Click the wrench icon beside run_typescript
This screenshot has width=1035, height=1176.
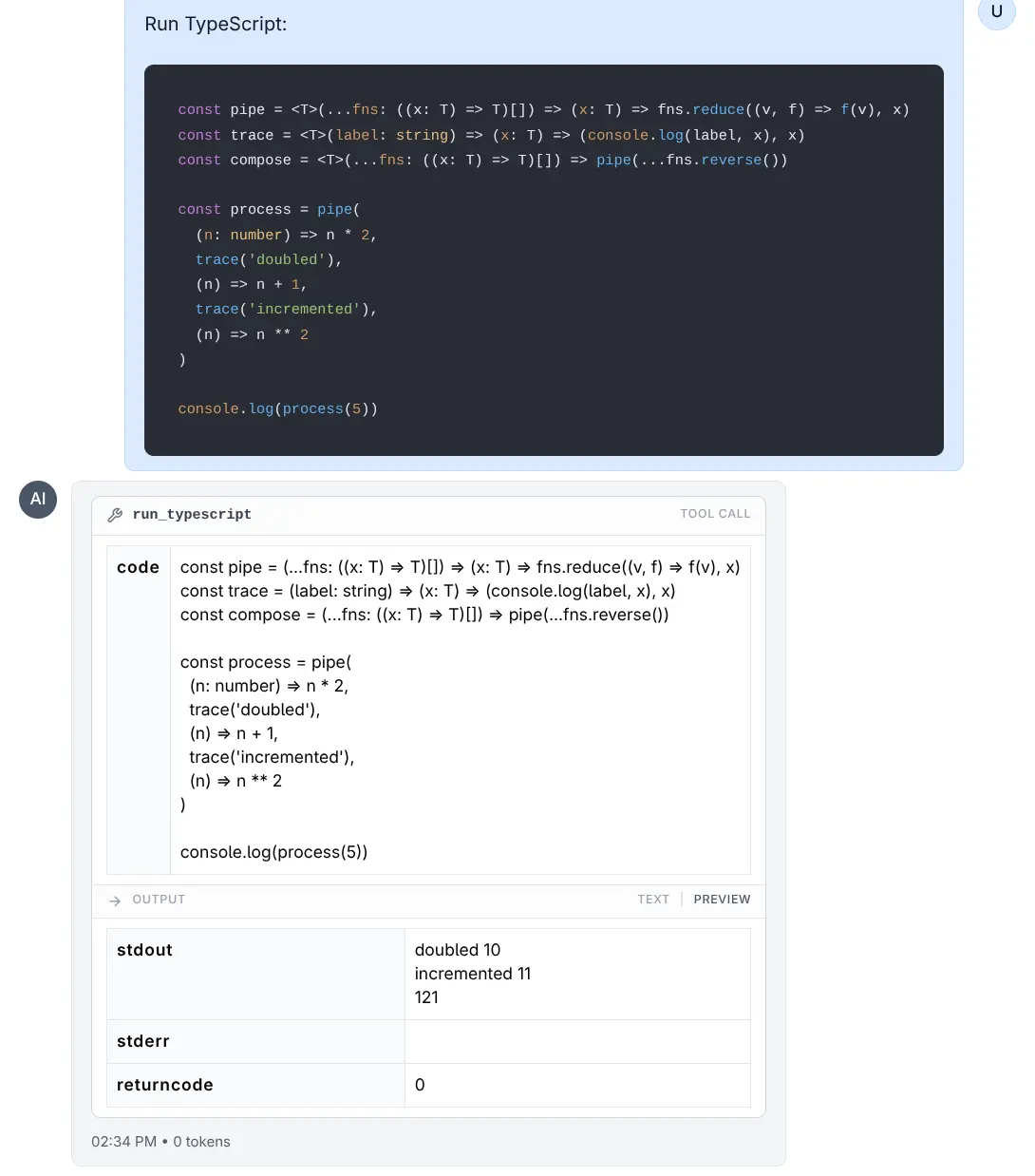[x=115, y=514]
